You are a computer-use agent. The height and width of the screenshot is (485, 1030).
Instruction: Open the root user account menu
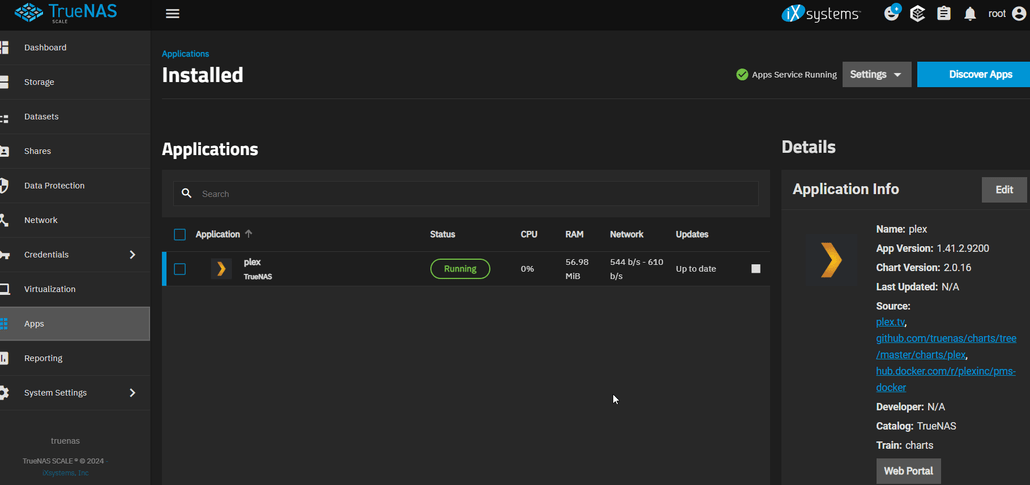click(1006, 14)
